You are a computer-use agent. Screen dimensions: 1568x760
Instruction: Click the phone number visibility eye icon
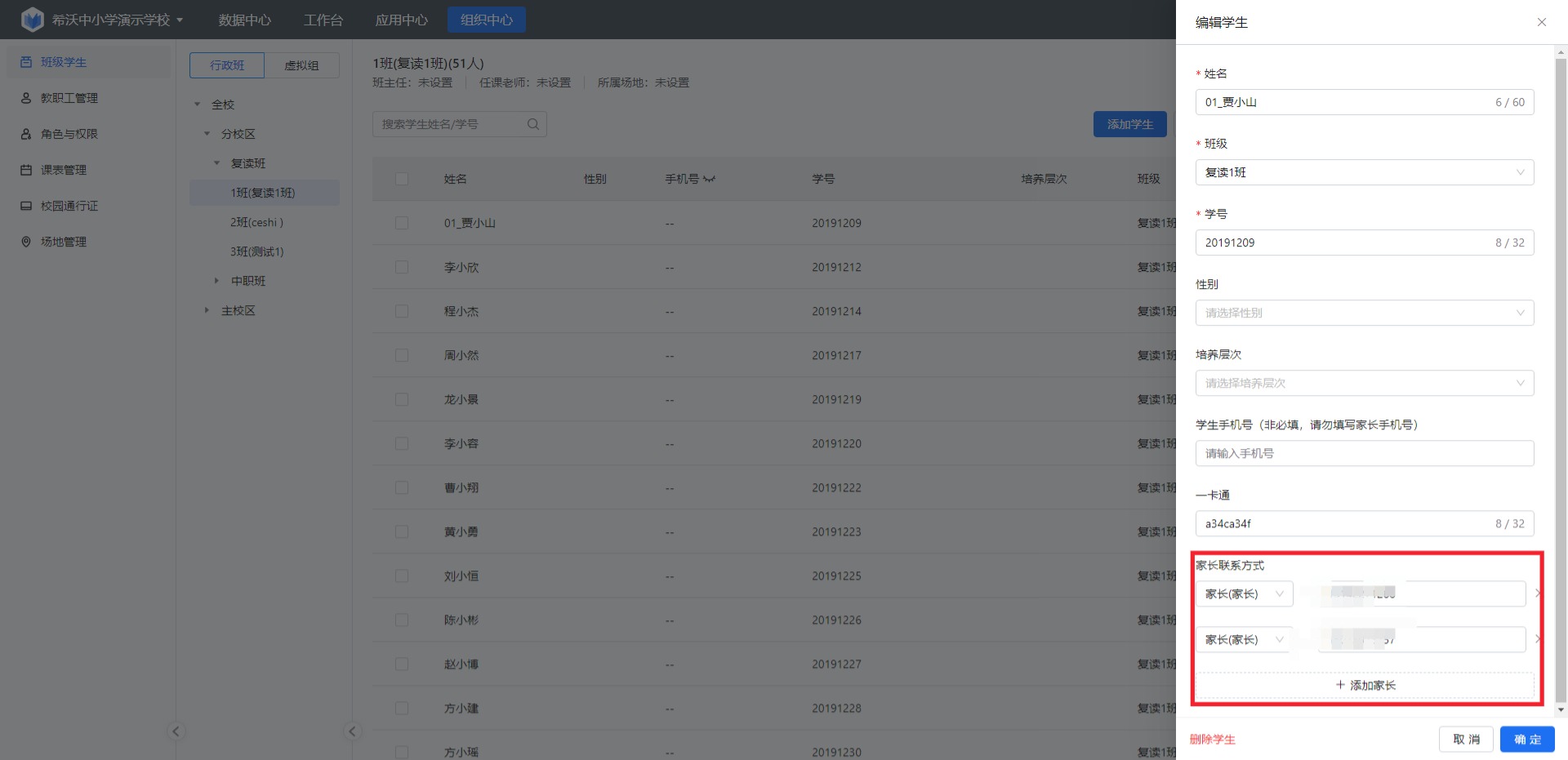coord(709,180)
